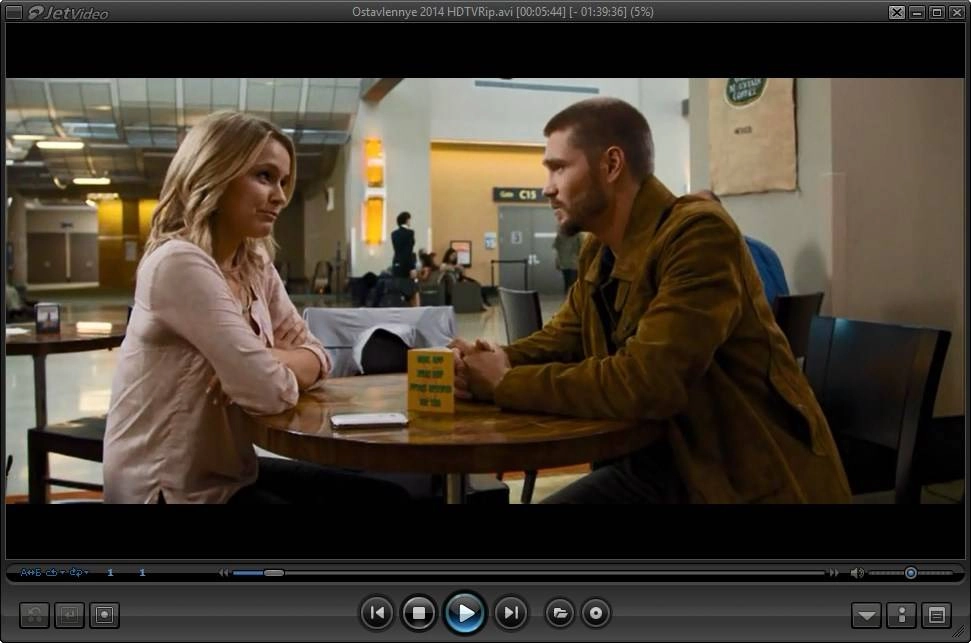
Task: Open the down-triangle menu button
Action: (866, 615)
